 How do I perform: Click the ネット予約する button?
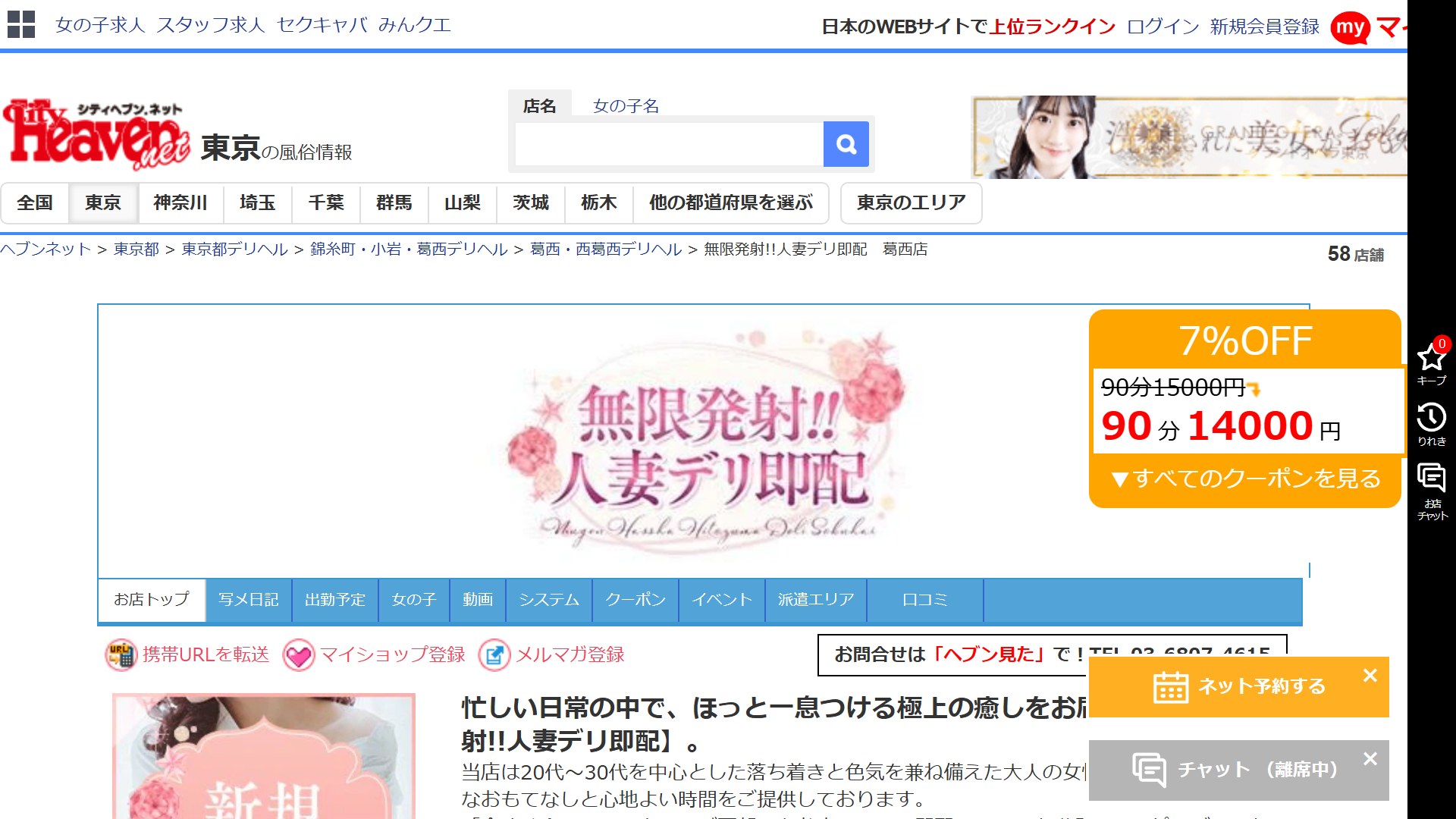pos(1238,687)
